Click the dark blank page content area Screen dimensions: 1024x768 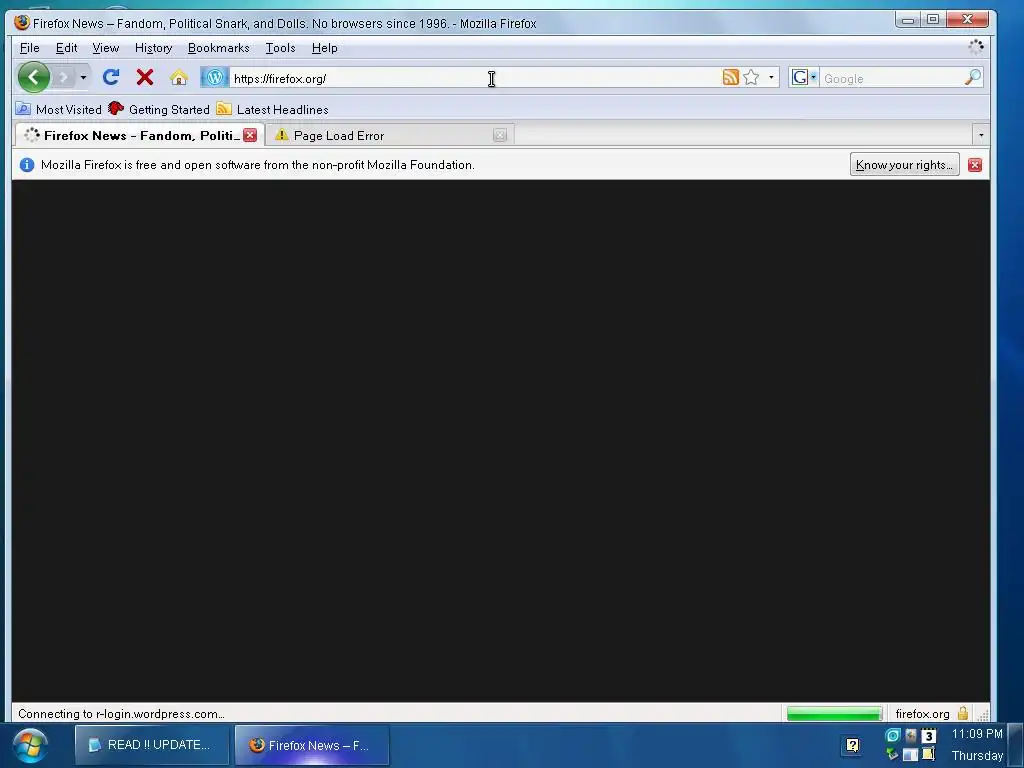pyautogui.click(x=501, y=441)
